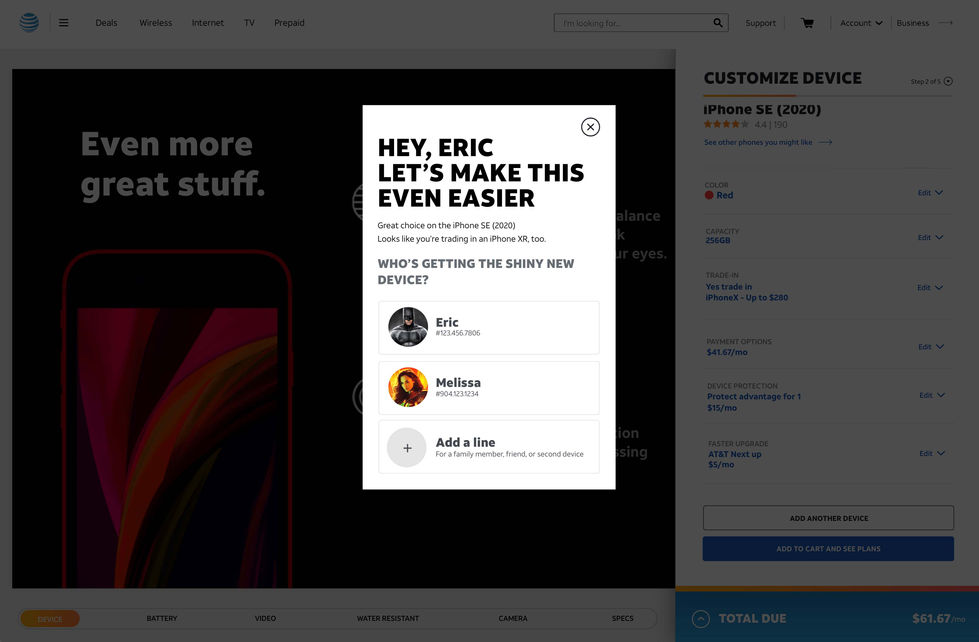Expand the Total Due chevron circle
The width and height of the screenshot is (979, 642).
[701, 619]
